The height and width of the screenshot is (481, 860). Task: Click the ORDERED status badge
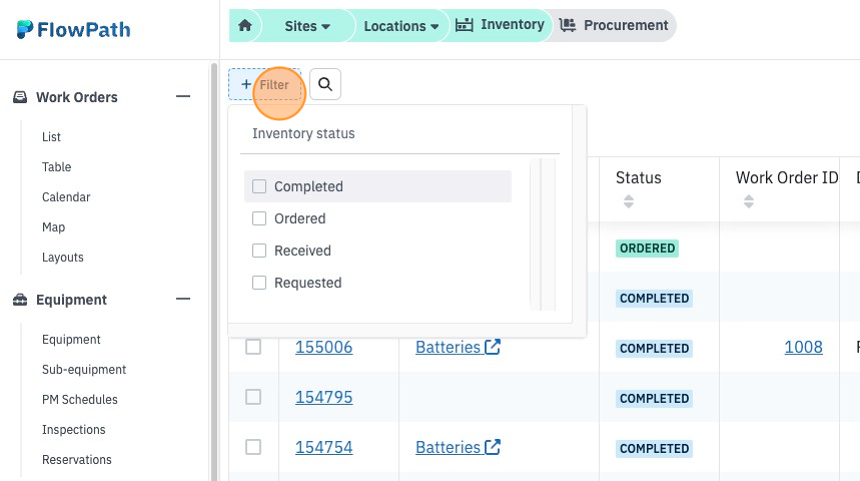coord(647,248)
